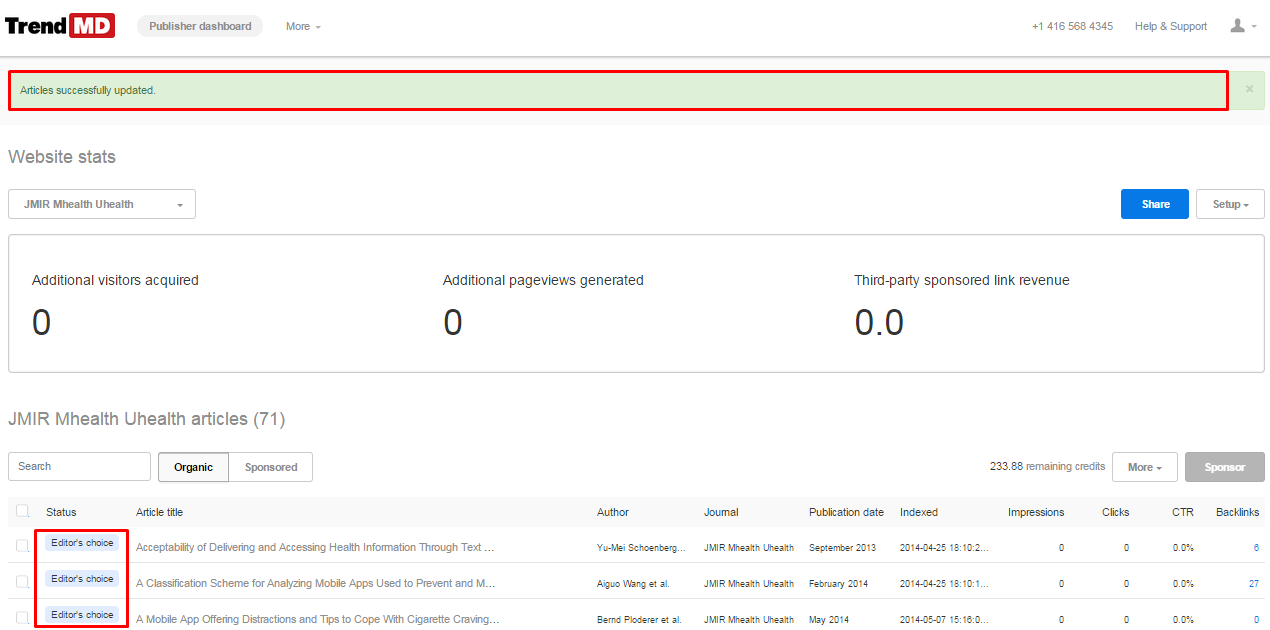Screen dimensions: 1270x630
Task: Dismiss the success alert with the X
Action: tap(1249, 89)
